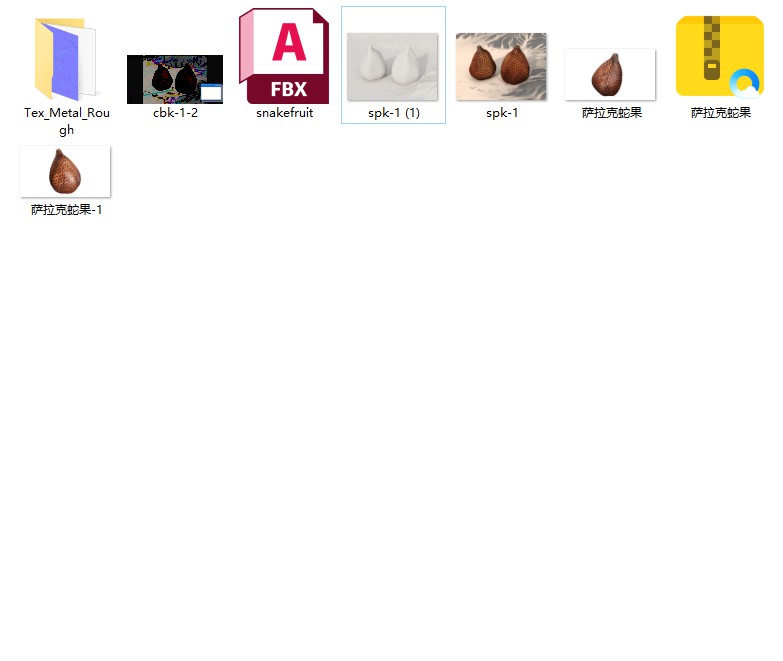Click the 萨拉克蛇果 label under the image thumbnail

[x=612, y=113]
